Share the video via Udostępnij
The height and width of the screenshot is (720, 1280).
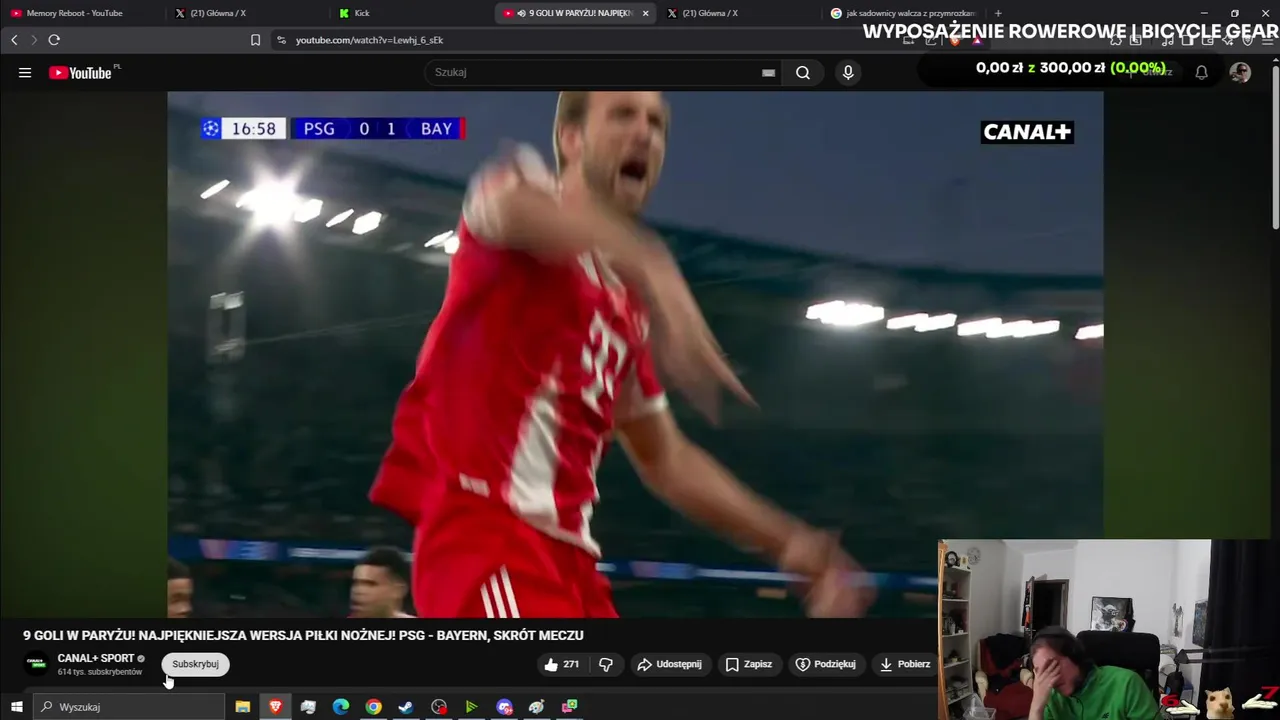pyautogui.click(x=669, y=664)
